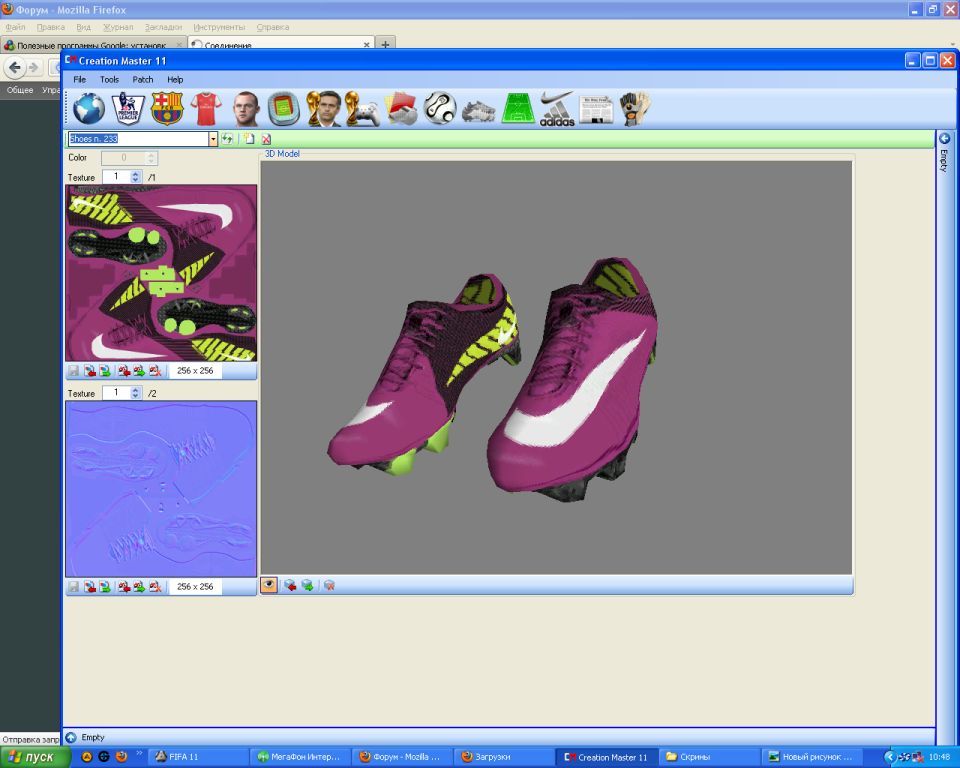Switch to the МегаФон Интернет taskbar button
960x768 pixels.
300,757
